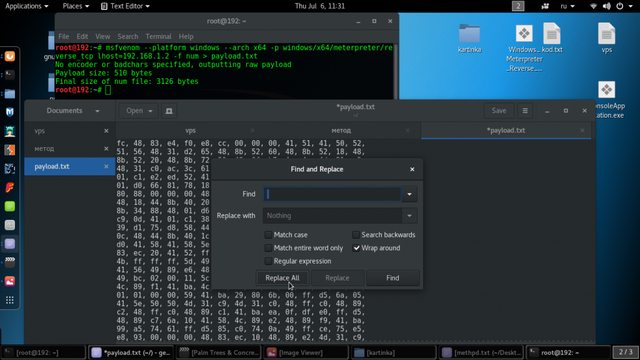Switch to the Image Viewer taskbar window

[306, 353]
